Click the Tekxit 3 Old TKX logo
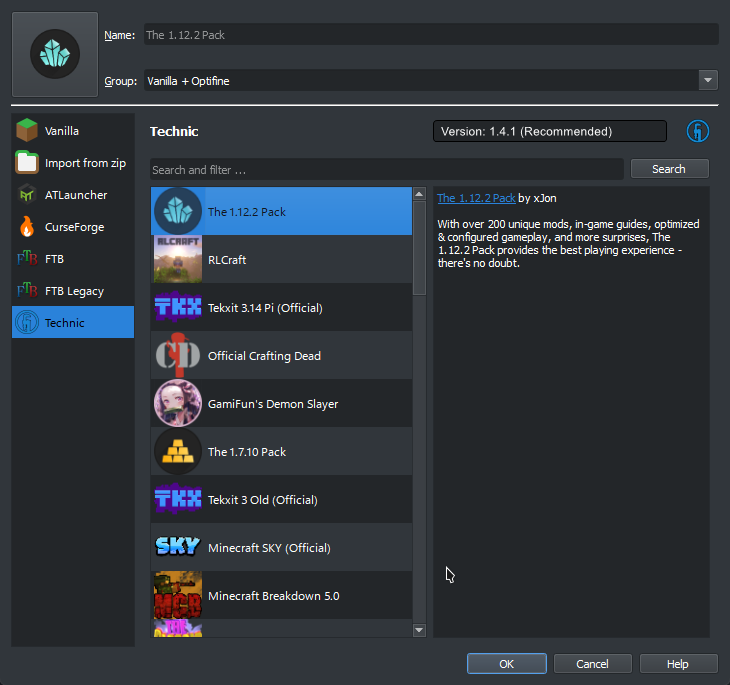The width and height of the screenshot is (730, 685). pos(178,499)
